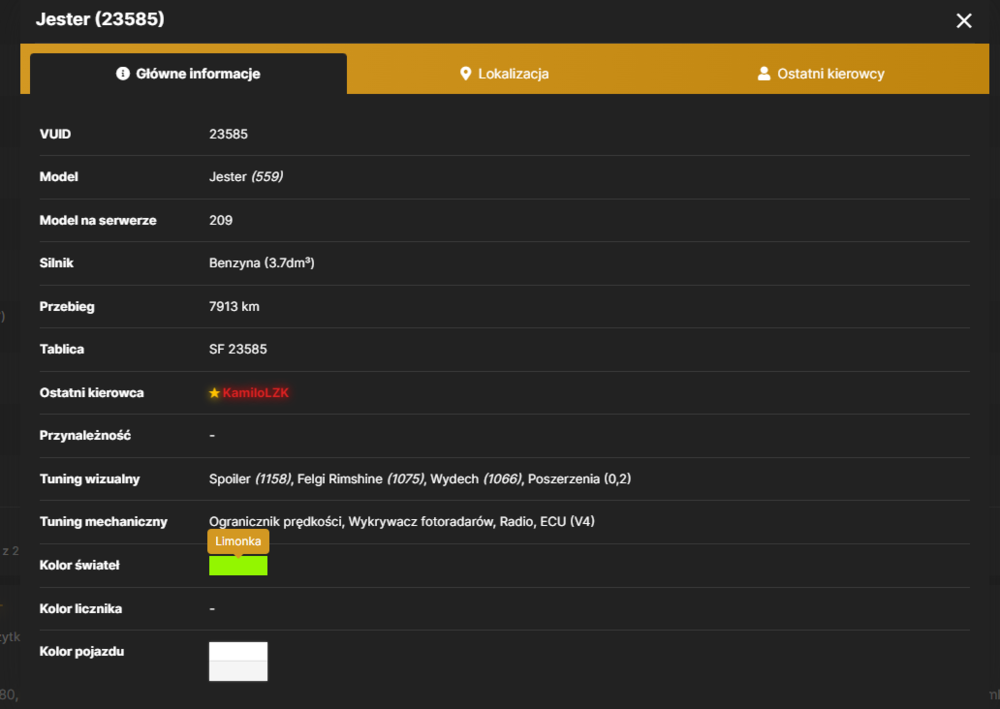Image resolution: width=1000 pixels, height=709 pixels.
Task: Click the Tuning wizualny row label
Action: [89, 479]
